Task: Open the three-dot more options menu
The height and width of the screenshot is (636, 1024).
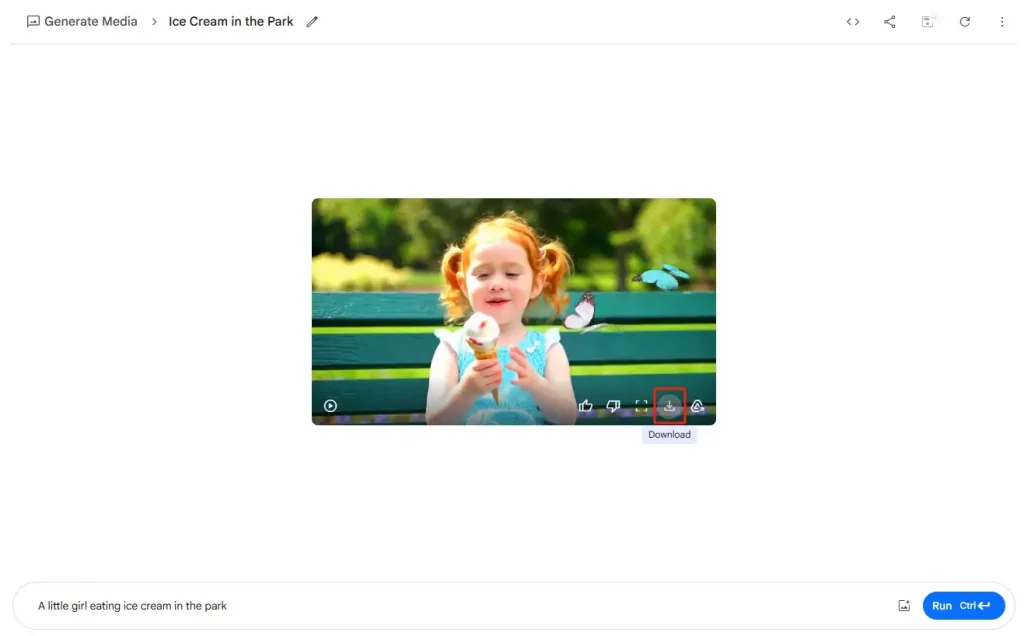Action: tap(1002, 22)
